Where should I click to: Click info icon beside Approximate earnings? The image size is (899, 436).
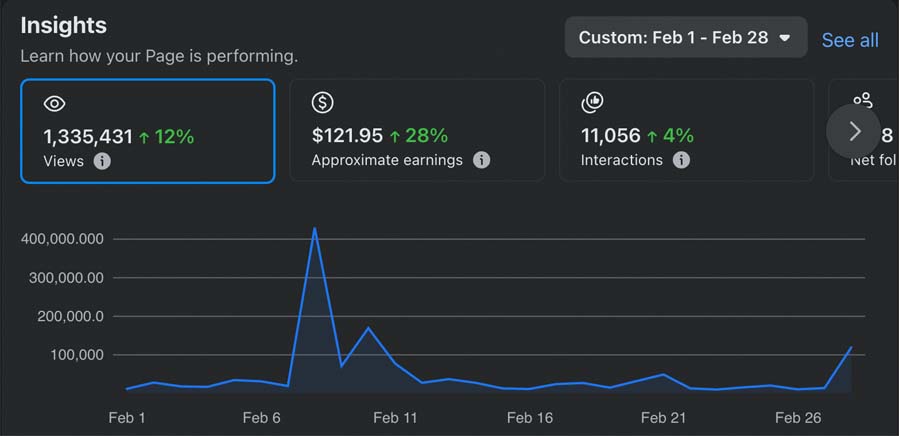point(481,160)
